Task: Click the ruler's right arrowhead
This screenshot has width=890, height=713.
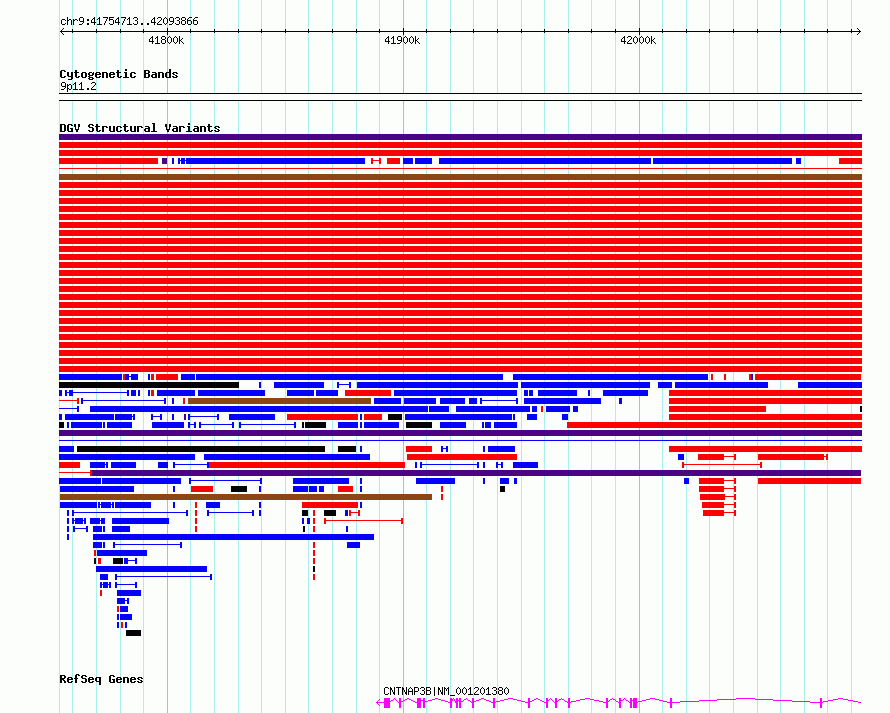Action: pyautogui.click(x=858, y=31)
